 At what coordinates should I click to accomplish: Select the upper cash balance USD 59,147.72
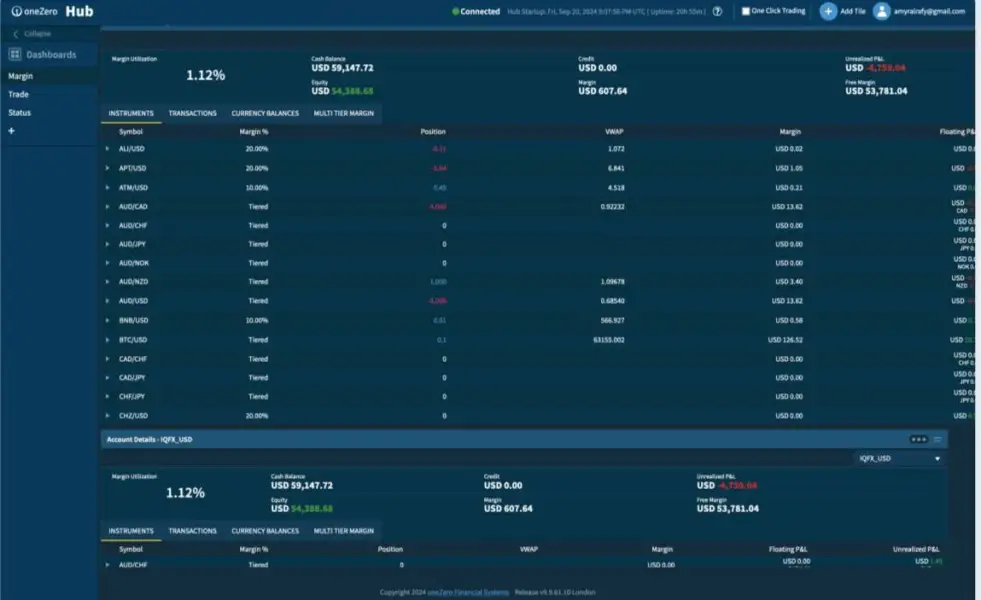(x=342, y=68)
